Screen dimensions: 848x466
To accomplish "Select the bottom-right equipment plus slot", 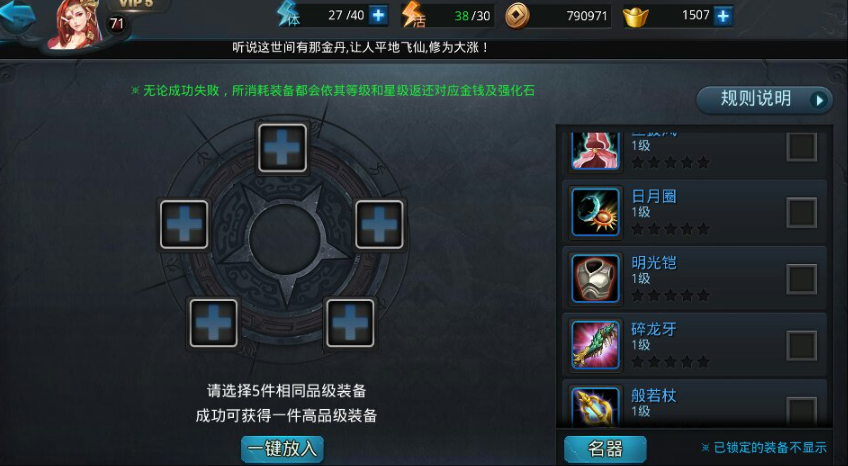I will [350, 323].
